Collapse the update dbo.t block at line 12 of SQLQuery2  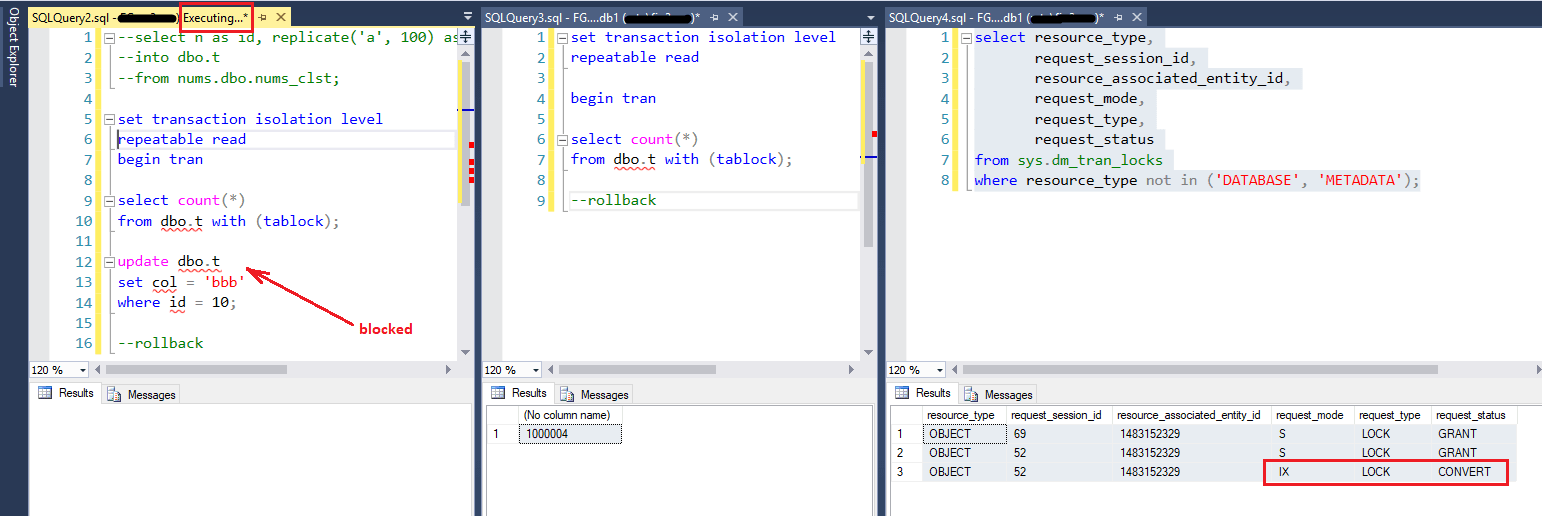110,262
